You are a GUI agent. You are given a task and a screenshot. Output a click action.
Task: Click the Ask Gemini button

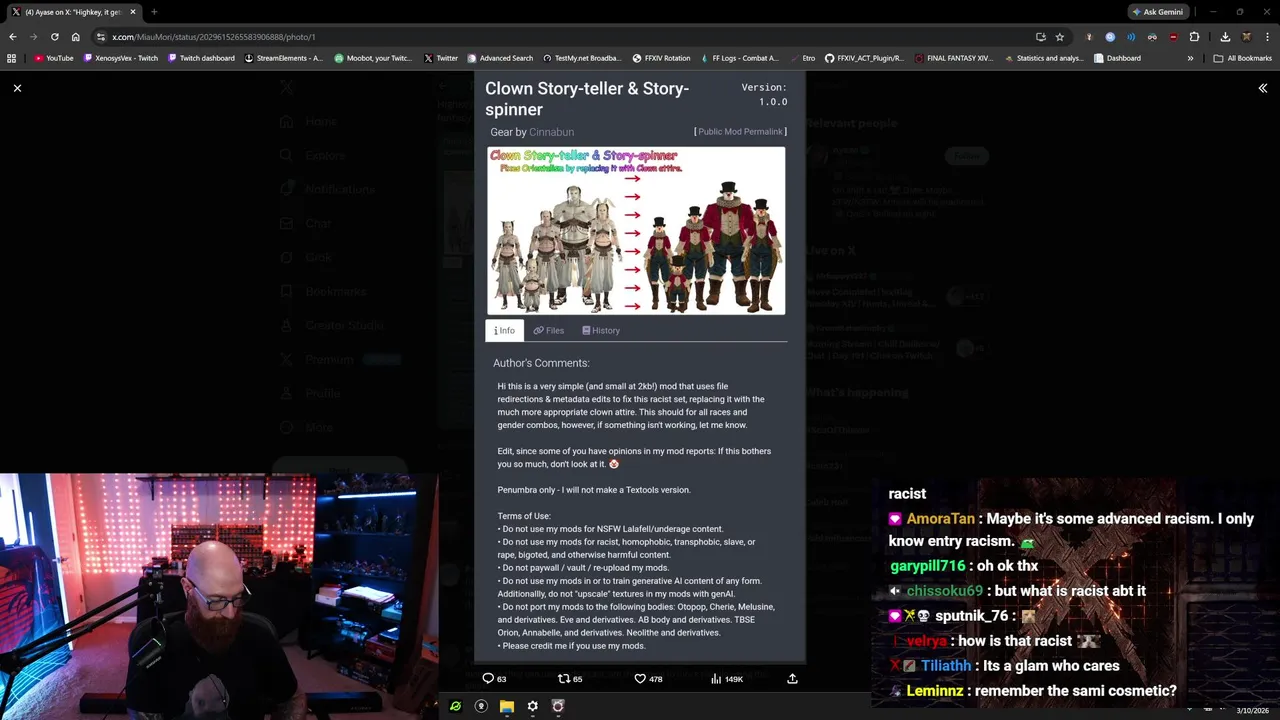[1157, 12]
